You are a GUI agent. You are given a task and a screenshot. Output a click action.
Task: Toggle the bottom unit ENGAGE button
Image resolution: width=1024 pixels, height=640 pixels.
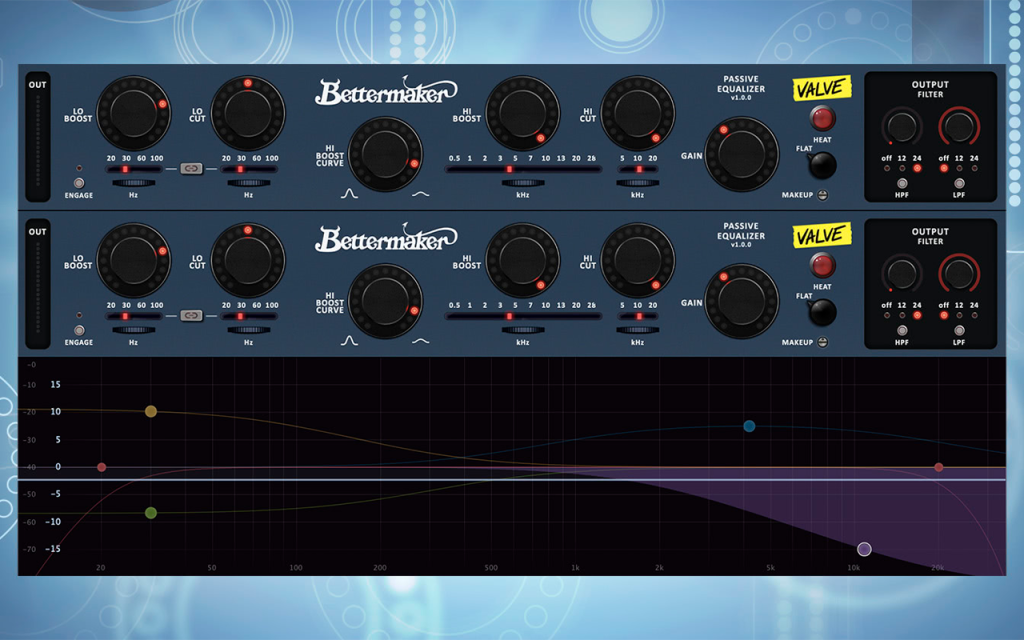(78, 330)
